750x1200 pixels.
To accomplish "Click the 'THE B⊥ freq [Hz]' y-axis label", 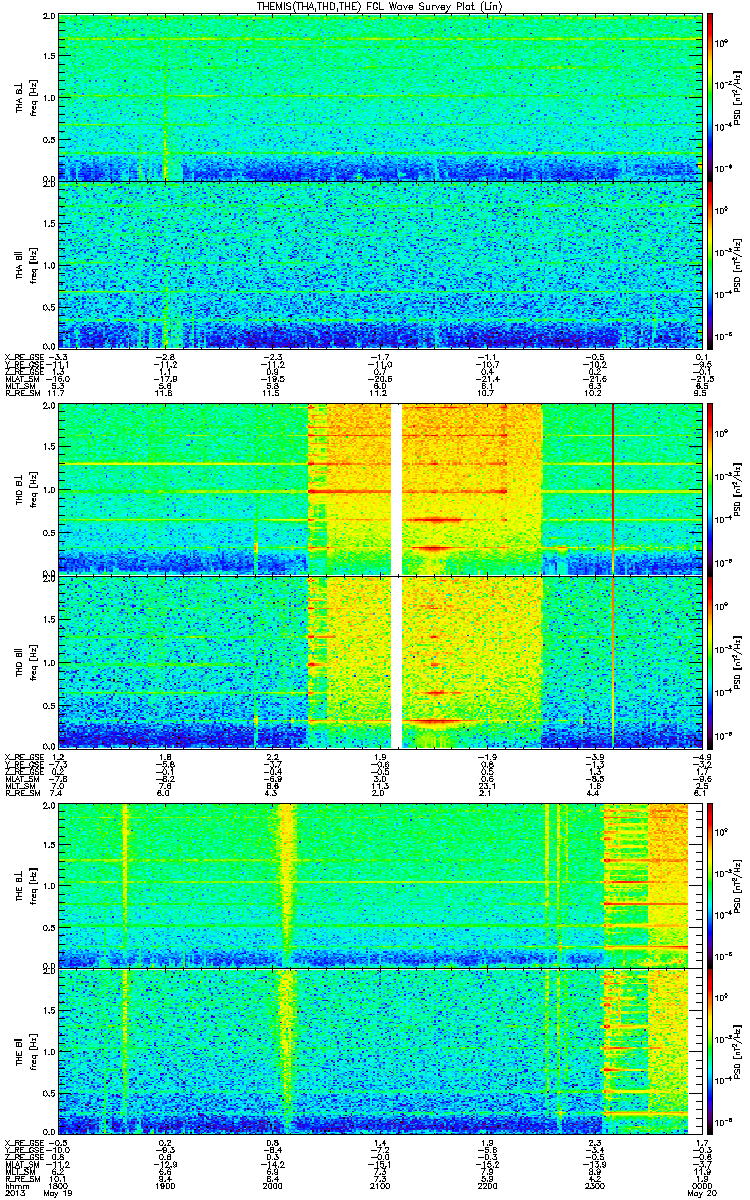I will tap(25, 884).
